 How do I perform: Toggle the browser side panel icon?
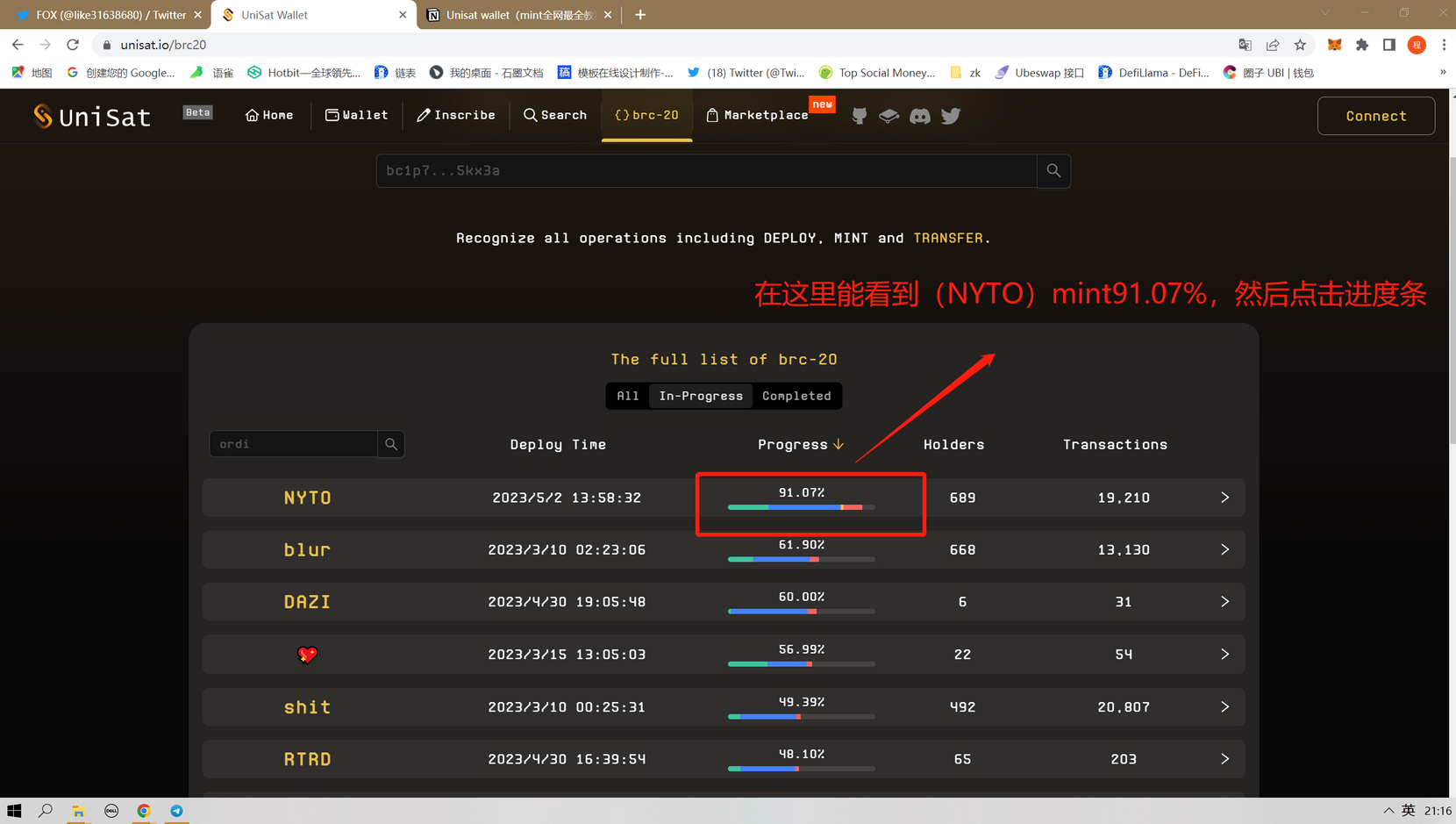1389,45
